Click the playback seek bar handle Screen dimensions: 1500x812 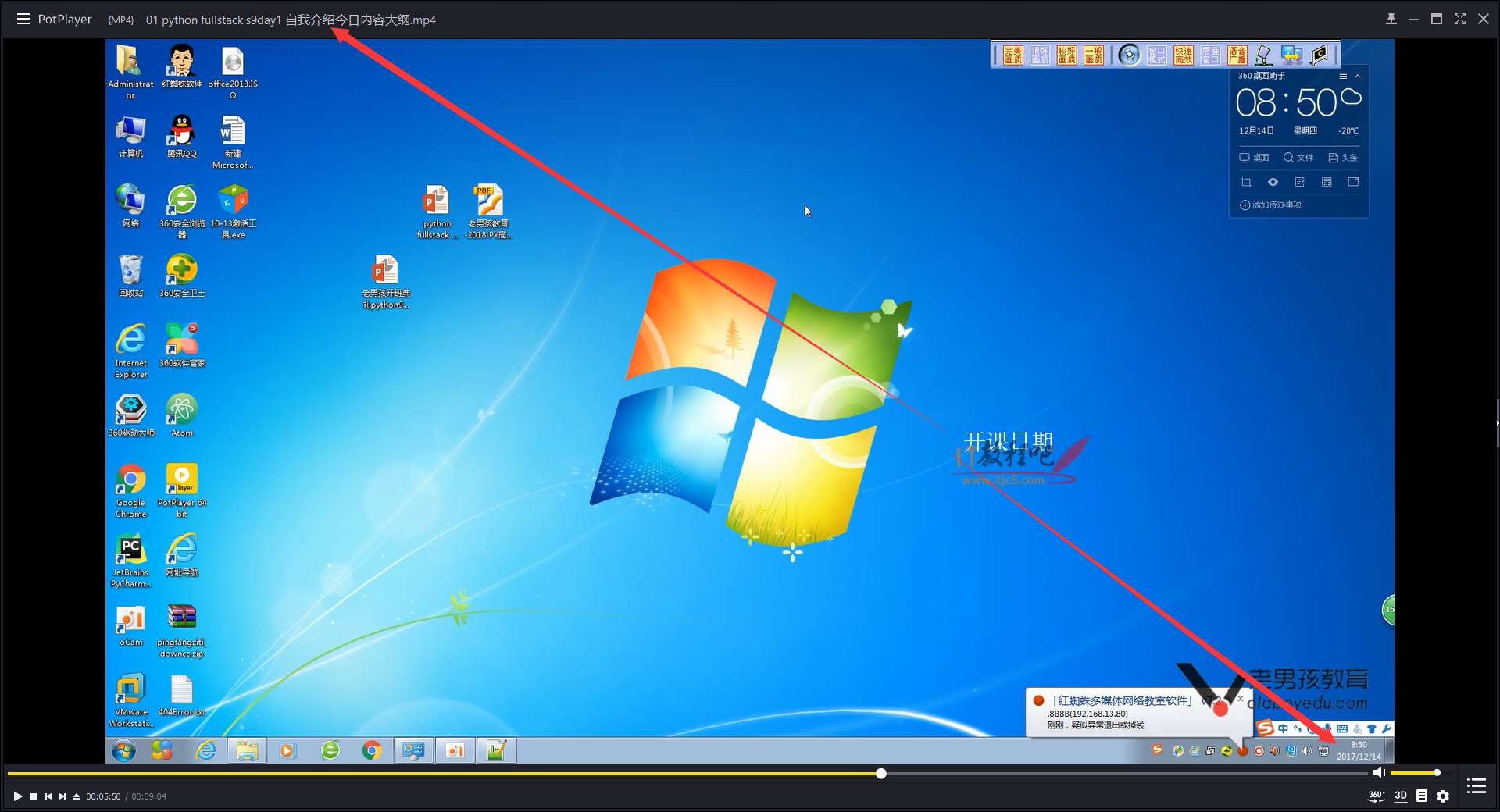(x=881, y=774)
